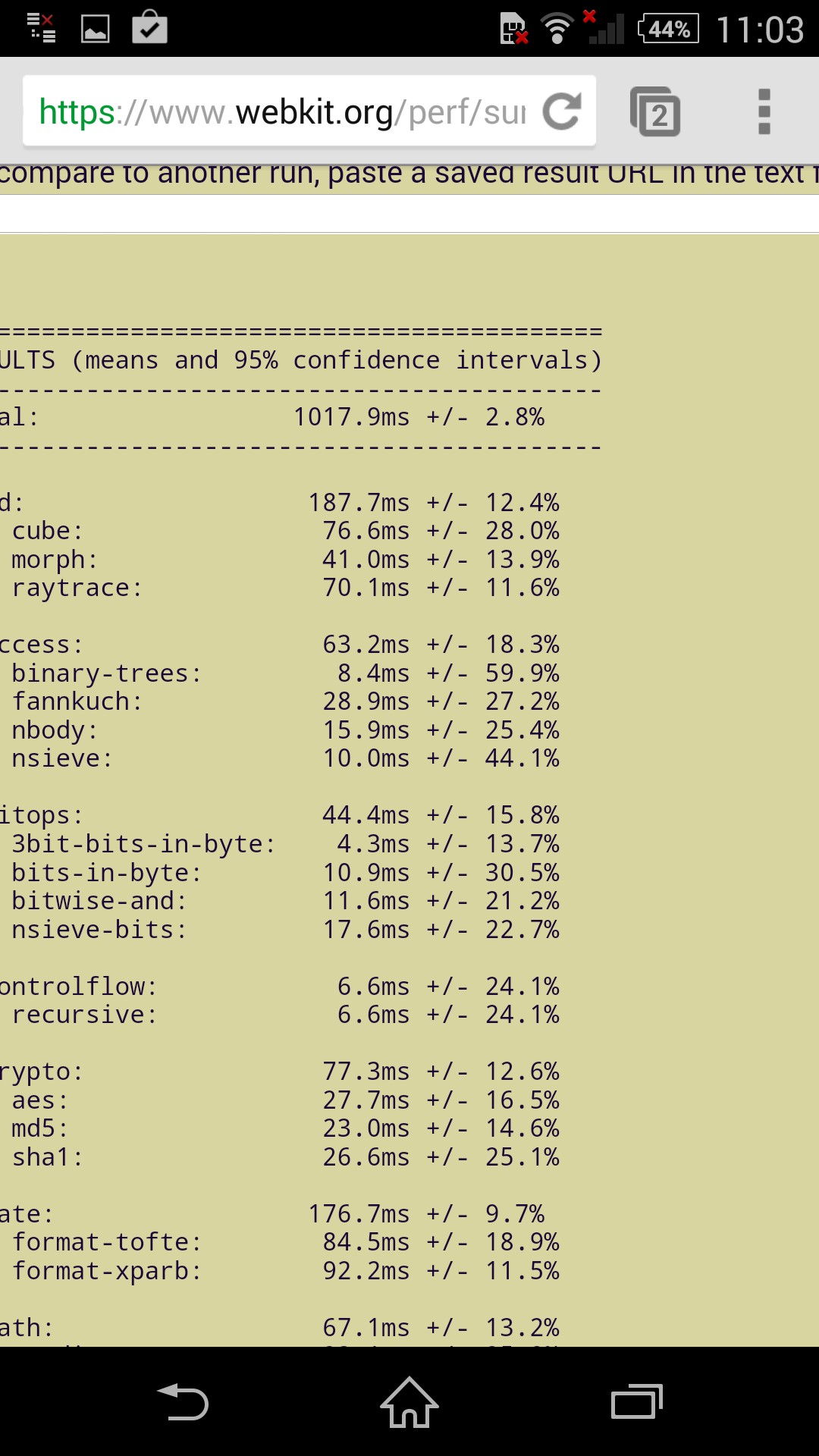The height and width of the screenshot is (1456, 819).
Task: Tap the leftmost list notification icon
Action: pyautogui.click(x=41, y=29)
